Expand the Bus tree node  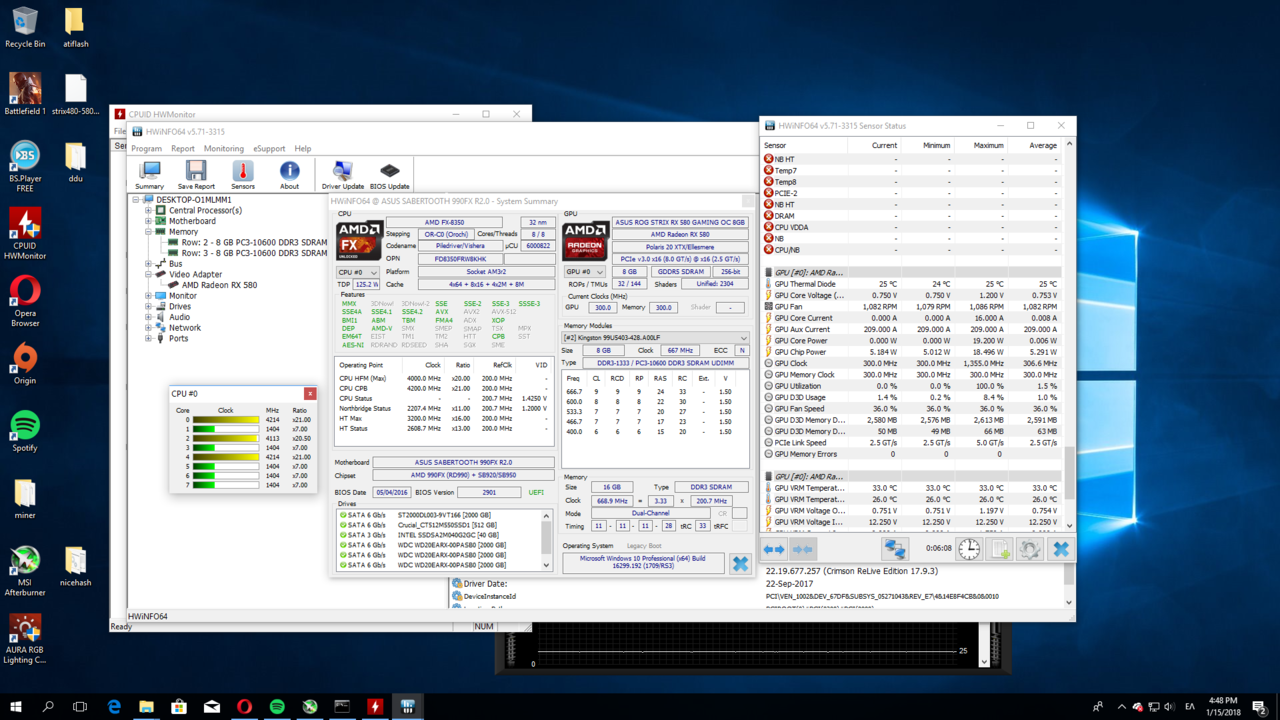point(148,263)
